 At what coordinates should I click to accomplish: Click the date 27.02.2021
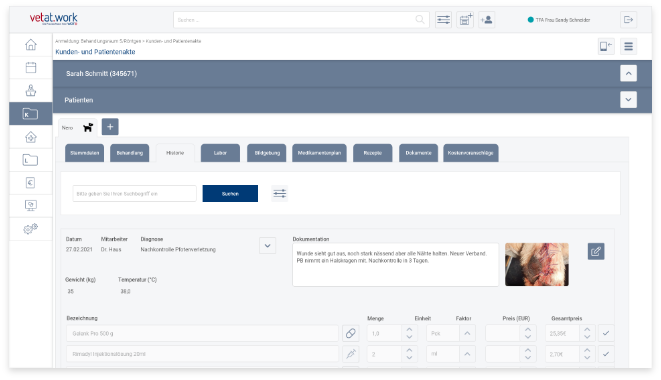[79, 250]
